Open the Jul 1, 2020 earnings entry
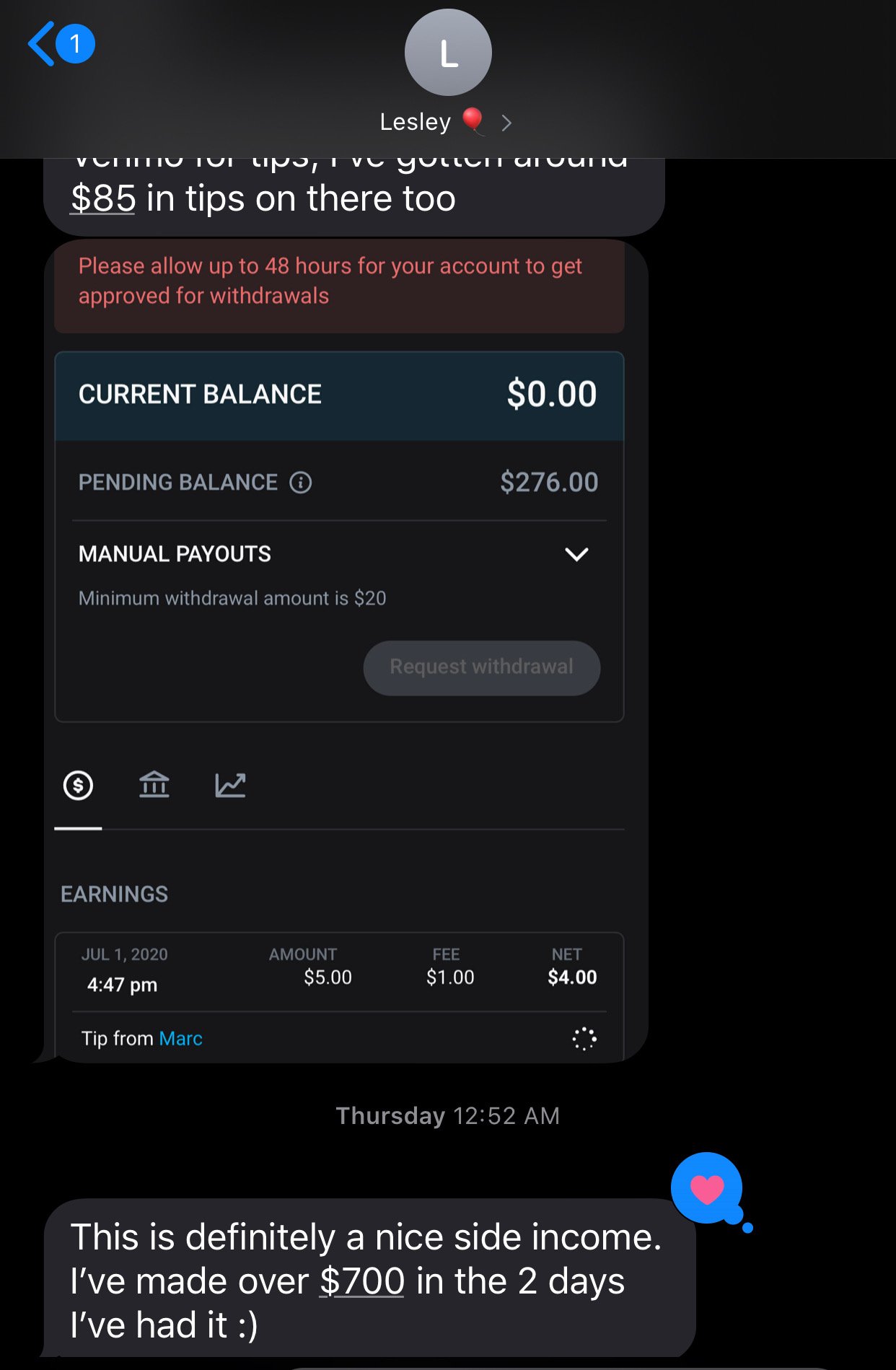 (339, 970)
